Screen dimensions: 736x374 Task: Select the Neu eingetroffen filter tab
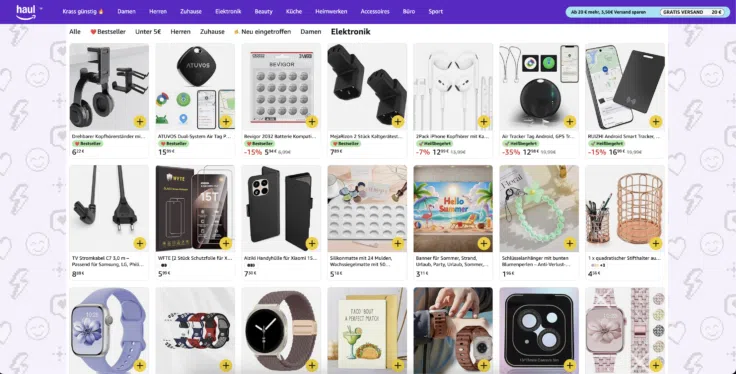262,32
